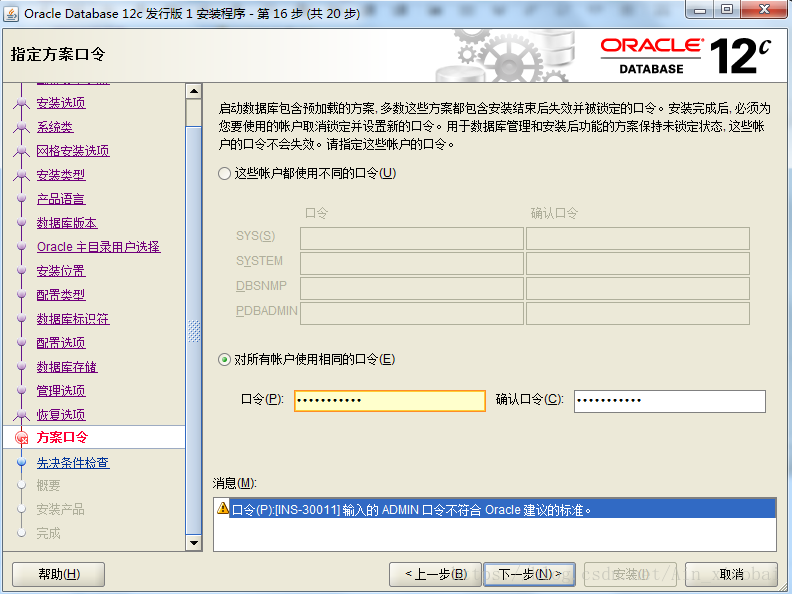The image size is (792, 594).
Task: Click sidebar scrollbar down arrow
Action: pos(194,543)
